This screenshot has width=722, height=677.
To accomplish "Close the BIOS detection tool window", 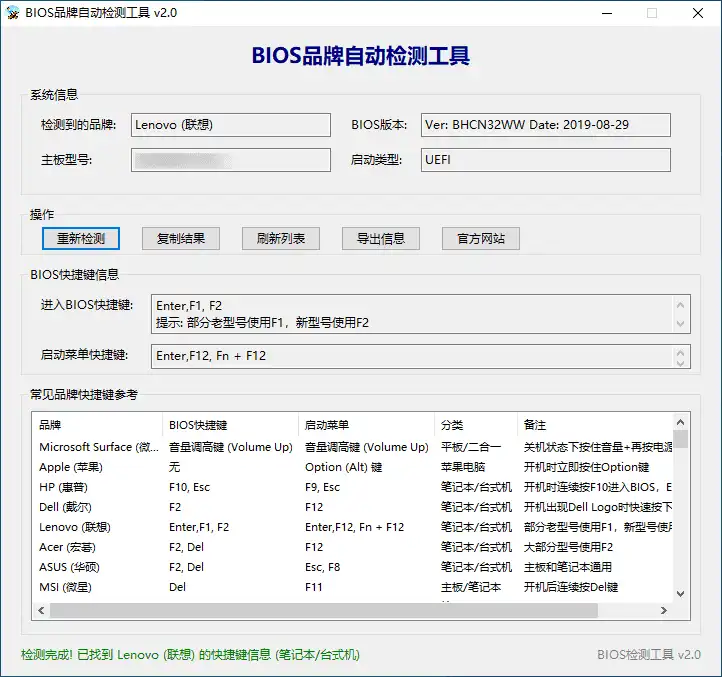I will click(698, 13).
